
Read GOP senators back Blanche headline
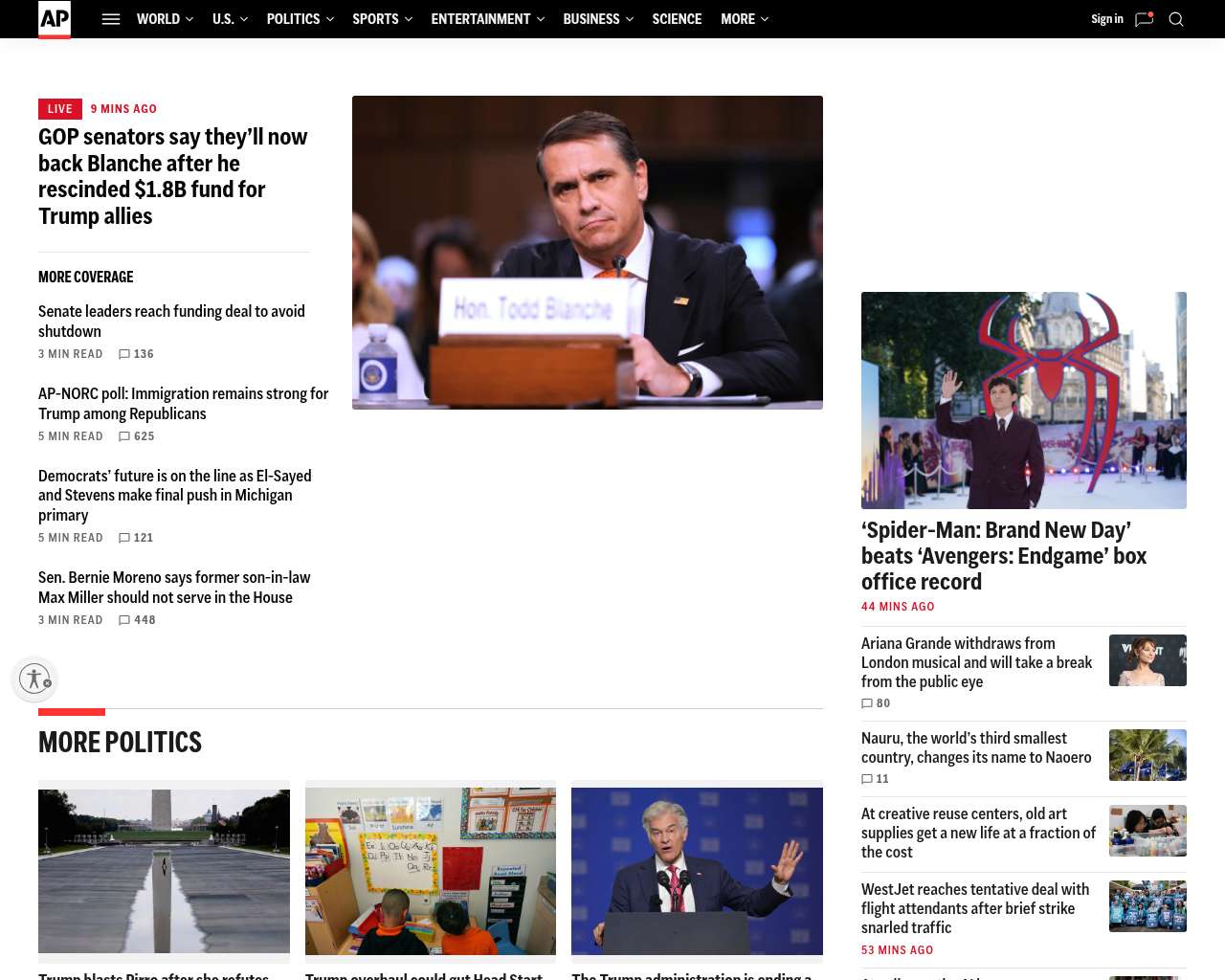pos(173,177)
